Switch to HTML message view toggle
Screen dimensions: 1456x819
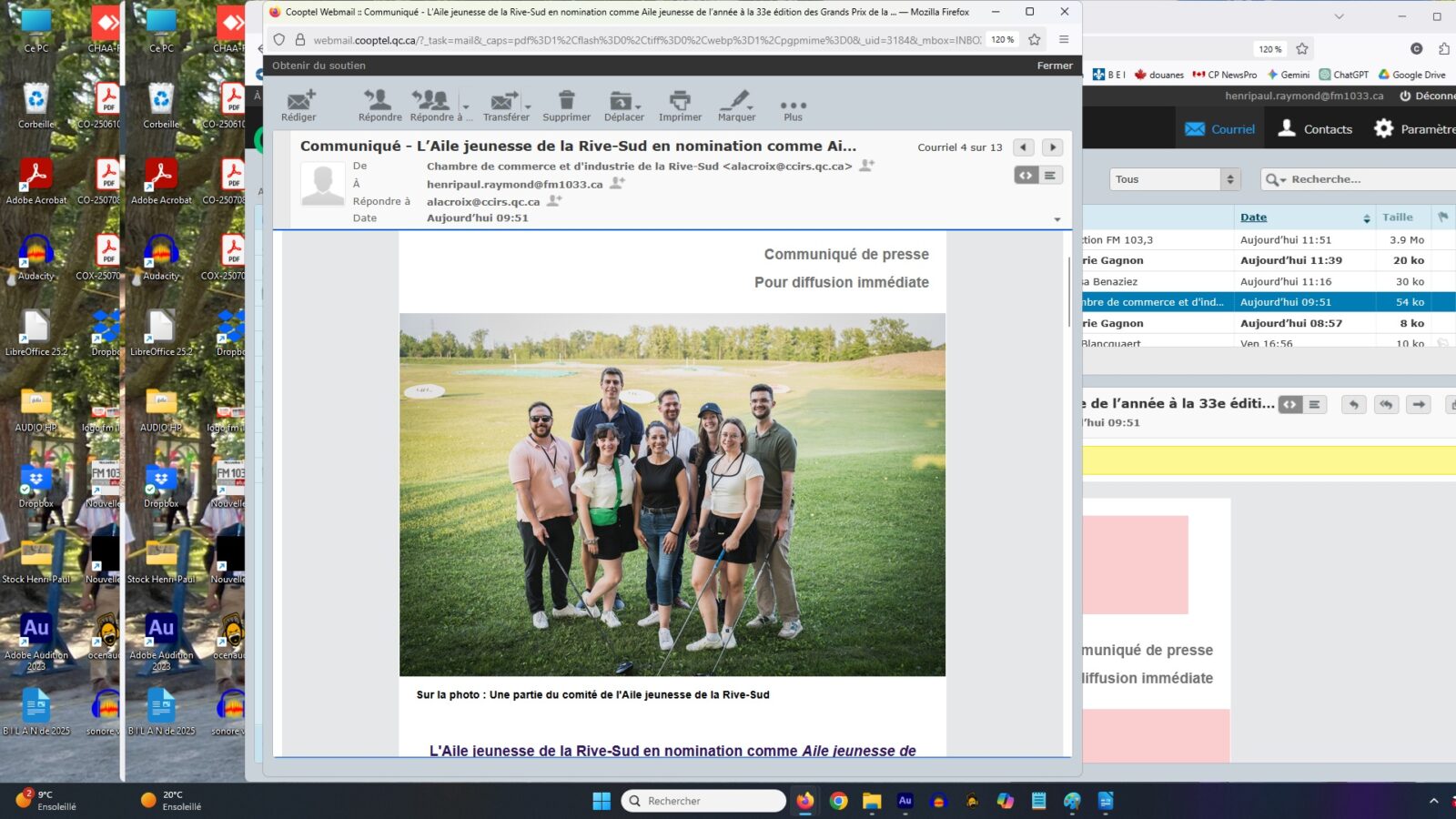[1026, 176]
